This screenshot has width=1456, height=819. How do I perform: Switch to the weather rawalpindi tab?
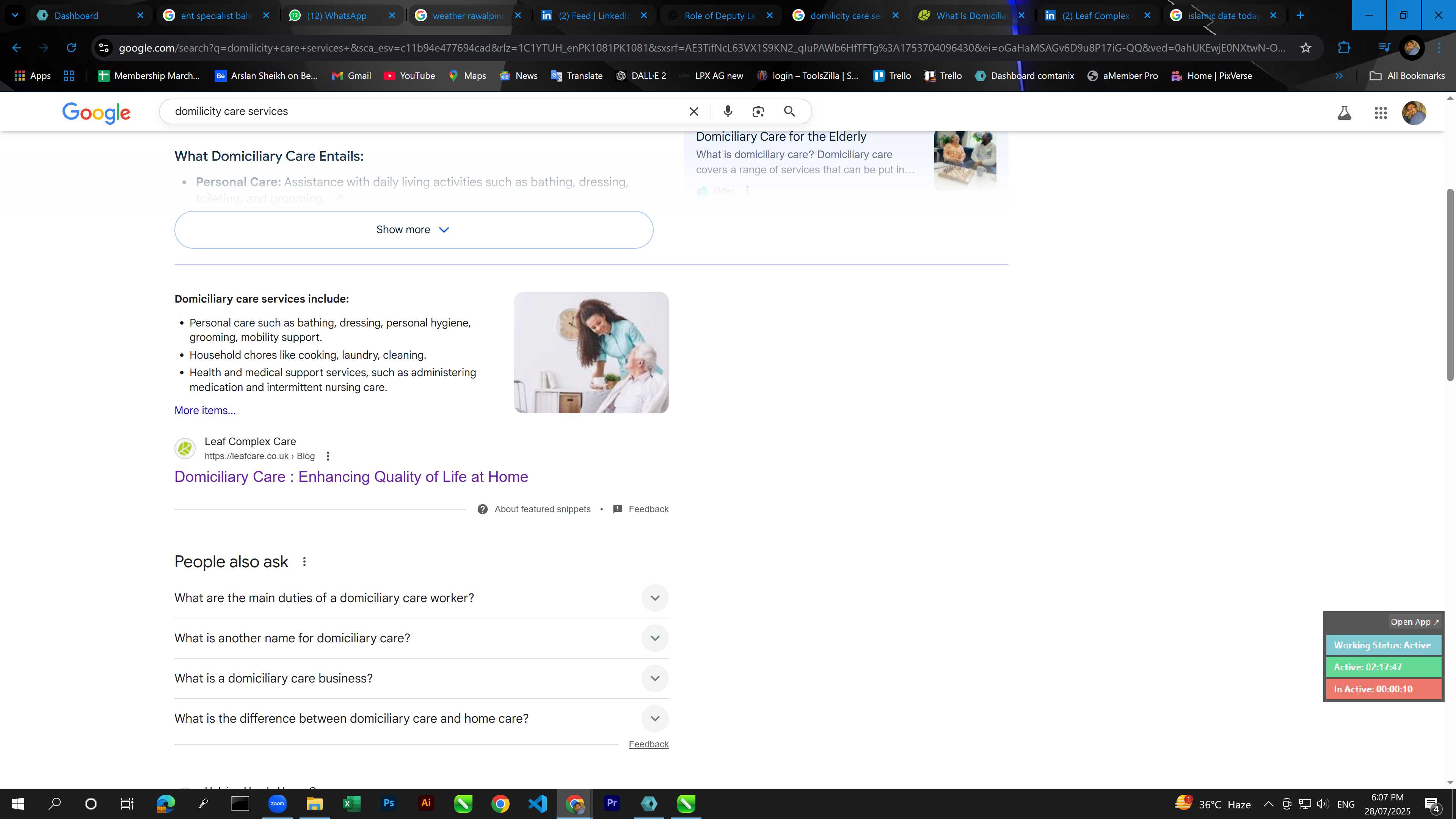[468, 15]
